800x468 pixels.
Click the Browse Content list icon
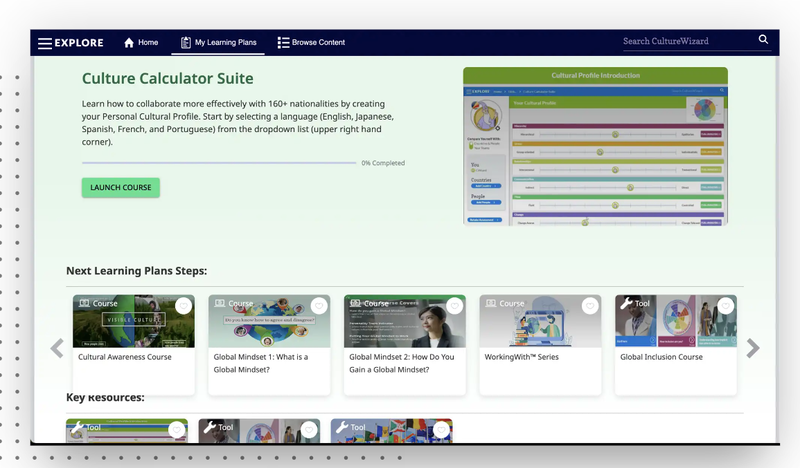tap(283, 43)
